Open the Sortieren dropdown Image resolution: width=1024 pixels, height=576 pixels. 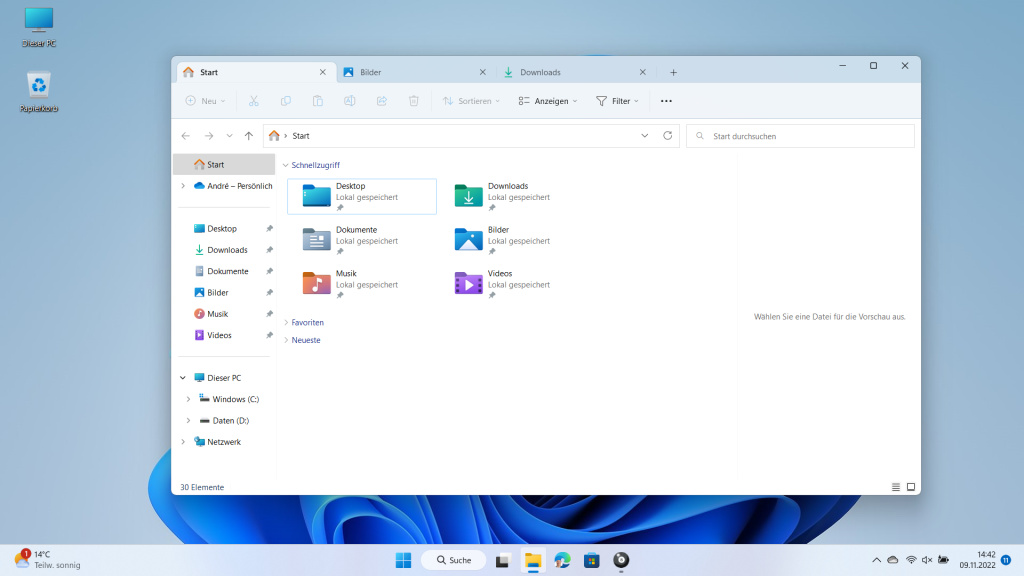click(x=470, y=101)
